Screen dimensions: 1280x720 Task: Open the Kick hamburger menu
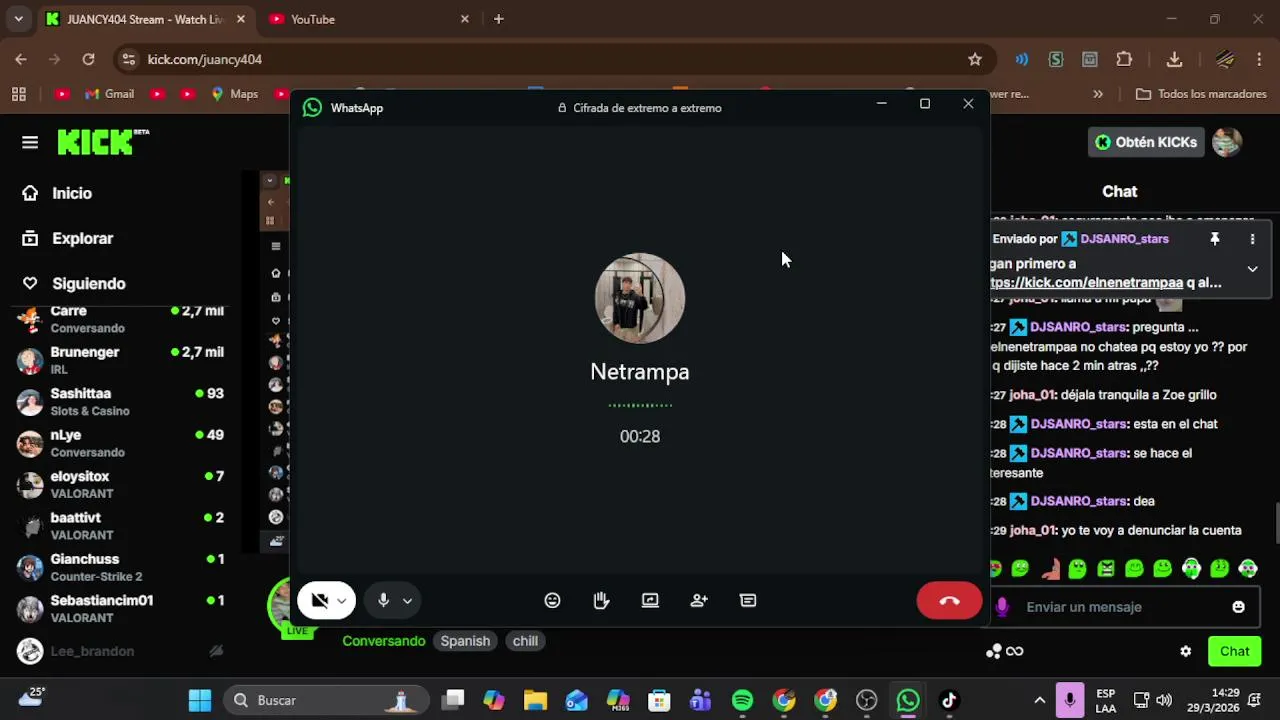tap(30, 142)
